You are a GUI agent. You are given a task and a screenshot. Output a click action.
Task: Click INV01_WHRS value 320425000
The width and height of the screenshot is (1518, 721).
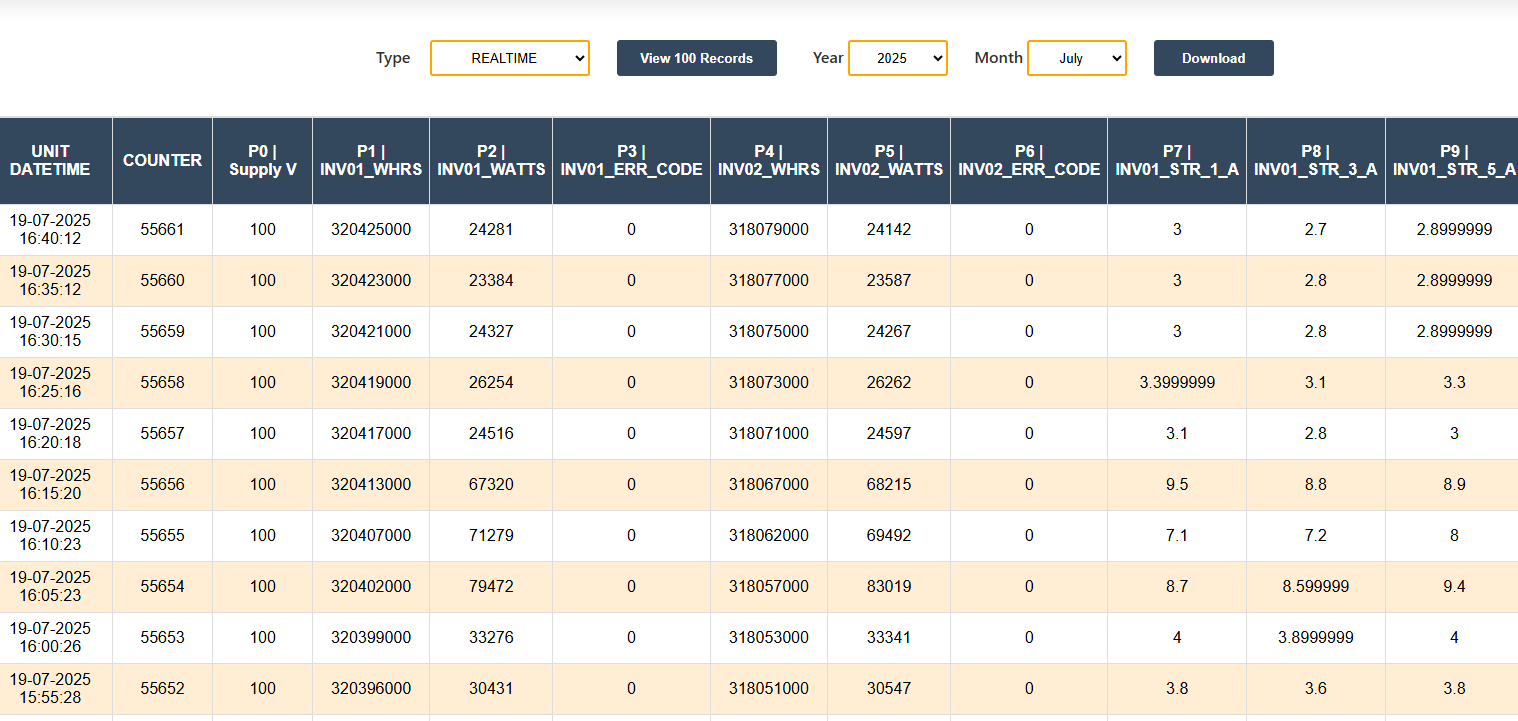coord(371,230)
